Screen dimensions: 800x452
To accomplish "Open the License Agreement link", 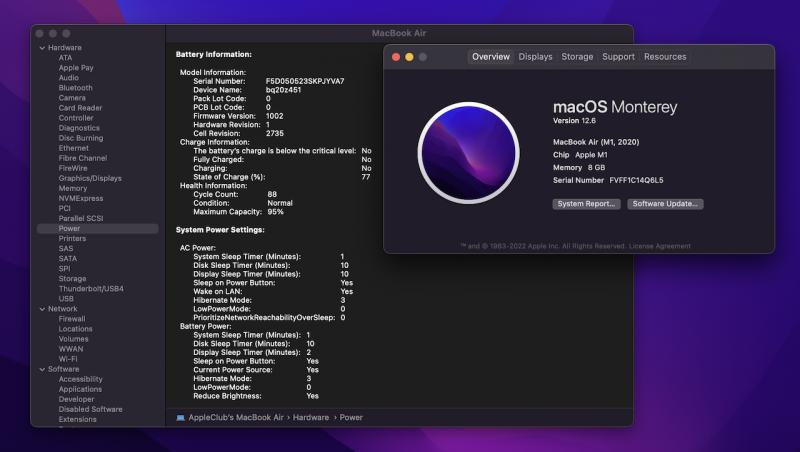I will pyautogui.click(x=657, y=245).
